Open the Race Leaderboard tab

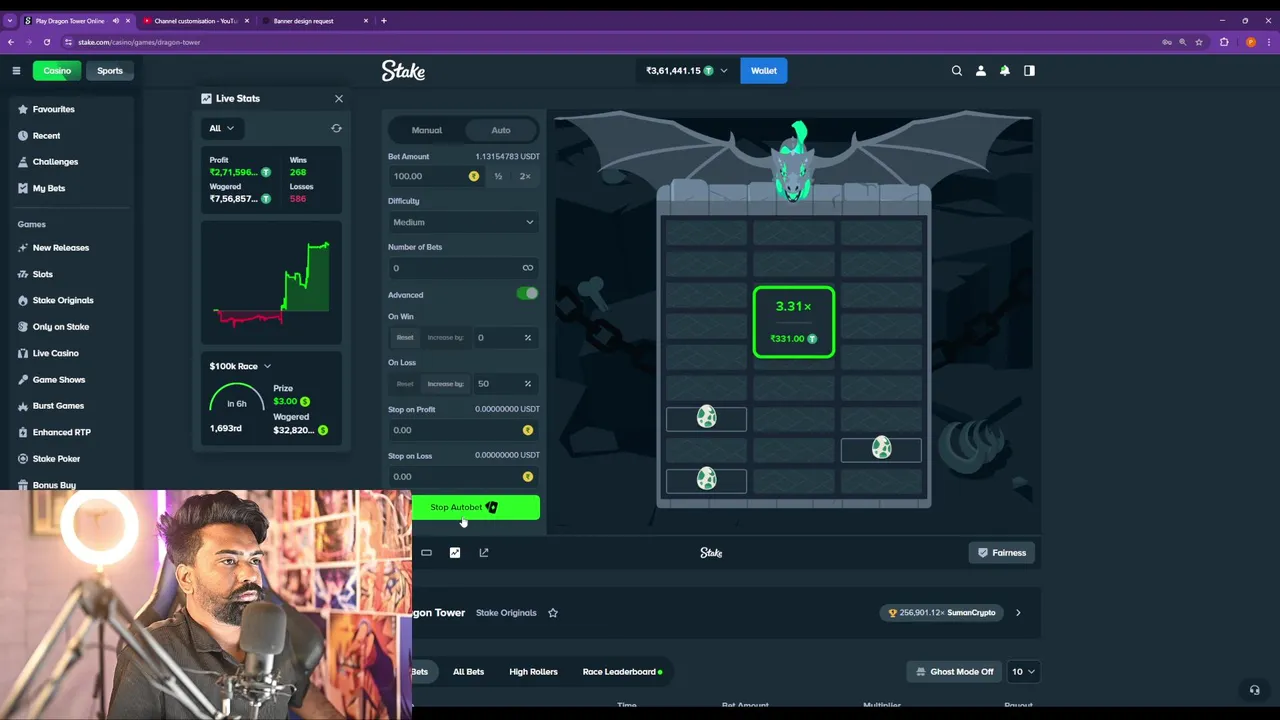(622, 671)
